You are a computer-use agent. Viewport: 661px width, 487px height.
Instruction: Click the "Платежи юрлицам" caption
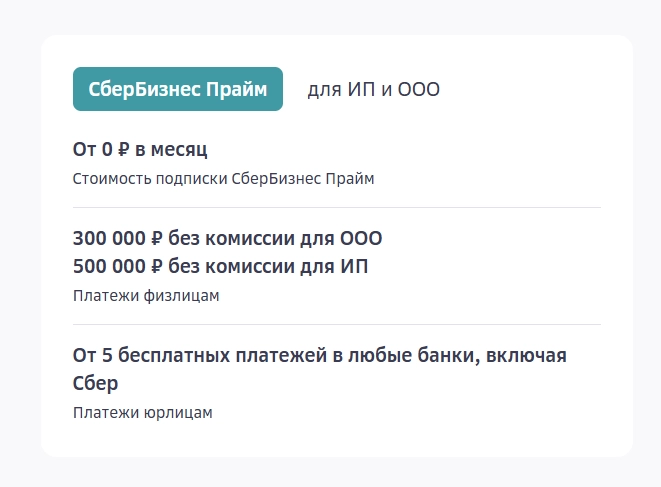click(x=143, y=412)
